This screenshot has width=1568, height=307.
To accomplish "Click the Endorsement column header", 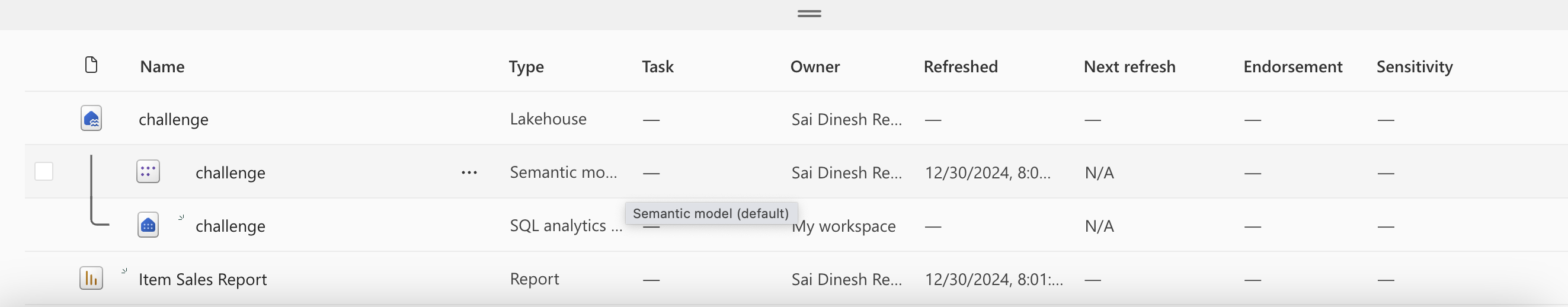I will tap(1293, 66).
